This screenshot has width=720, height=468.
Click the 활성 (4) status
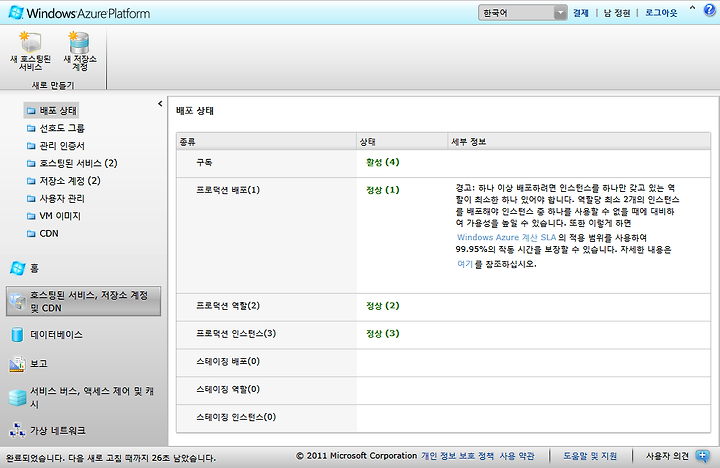click(383, 162)
